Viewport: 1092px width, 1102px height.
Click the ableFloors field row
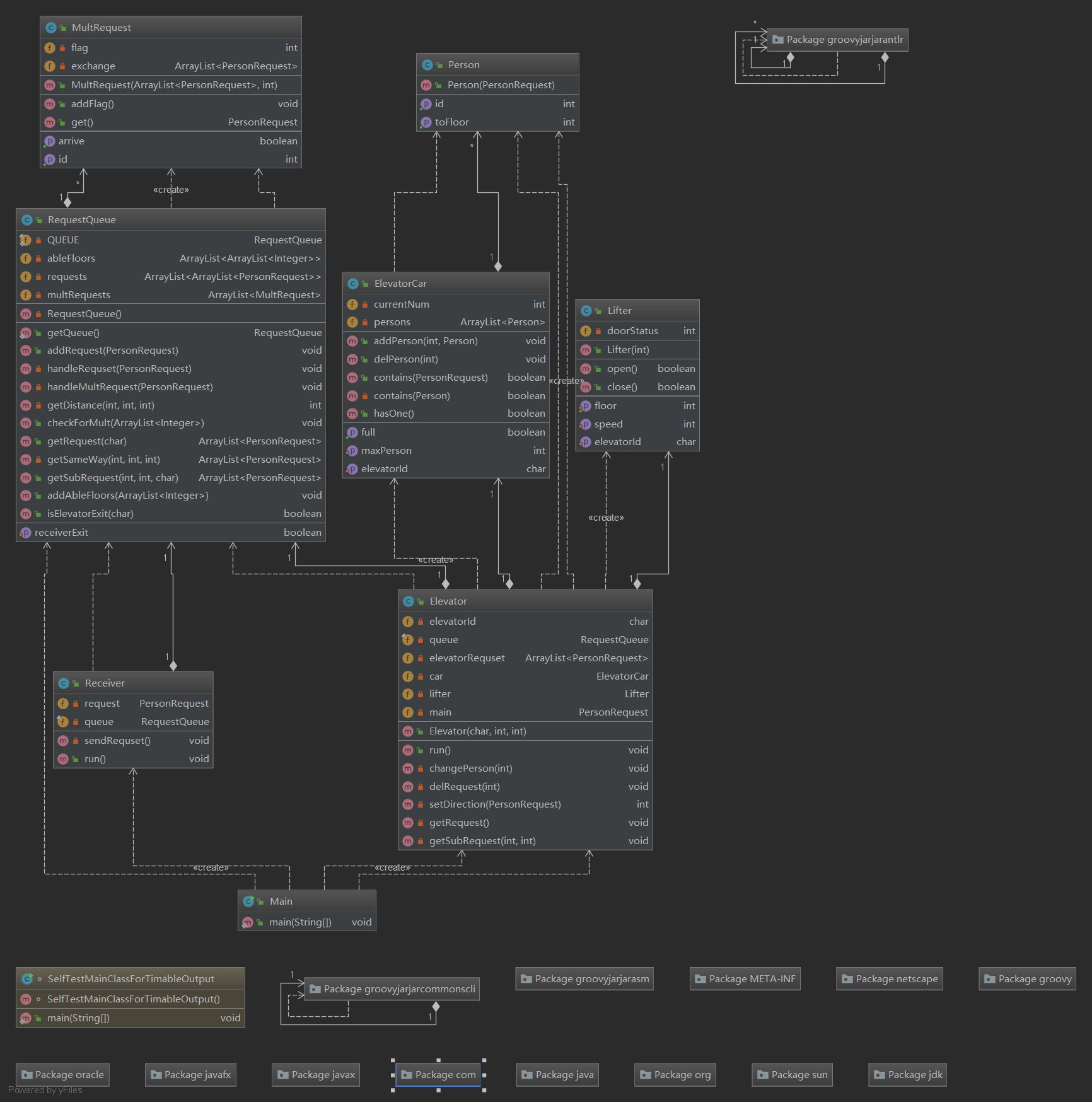171,258
